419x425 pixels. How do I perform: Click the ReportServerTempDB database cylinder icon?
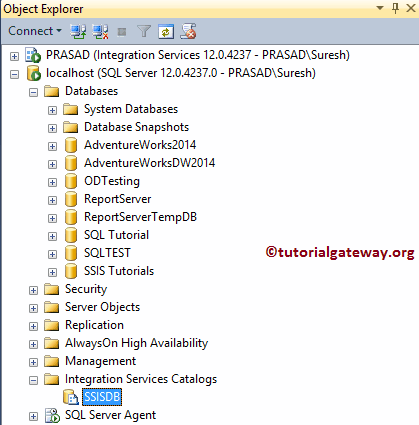71,217
